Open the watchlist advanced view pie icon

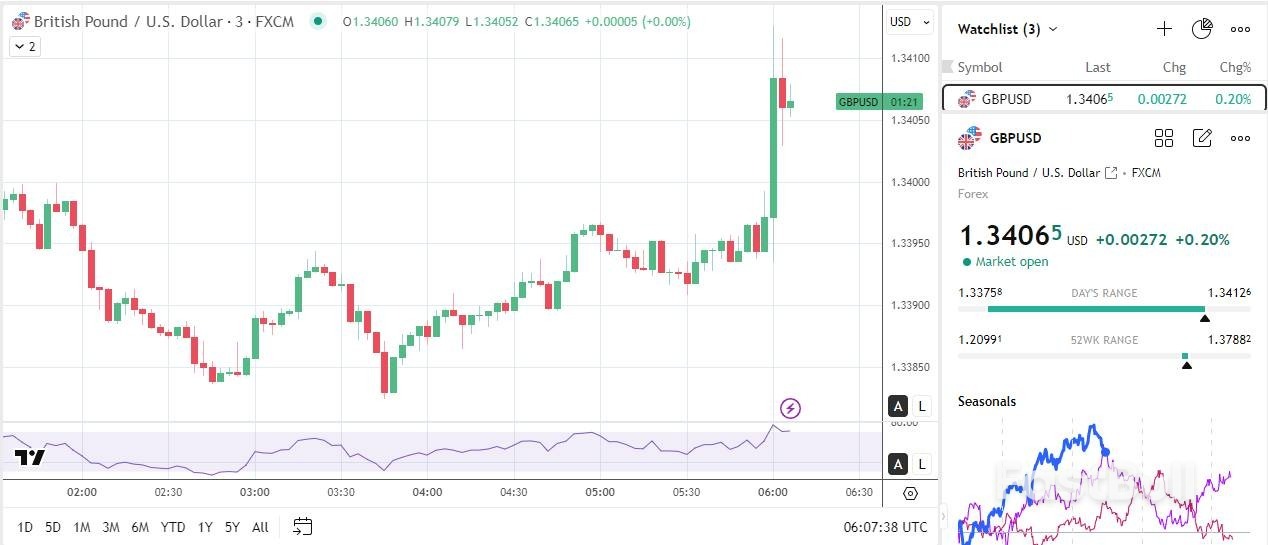[1202, 29]
